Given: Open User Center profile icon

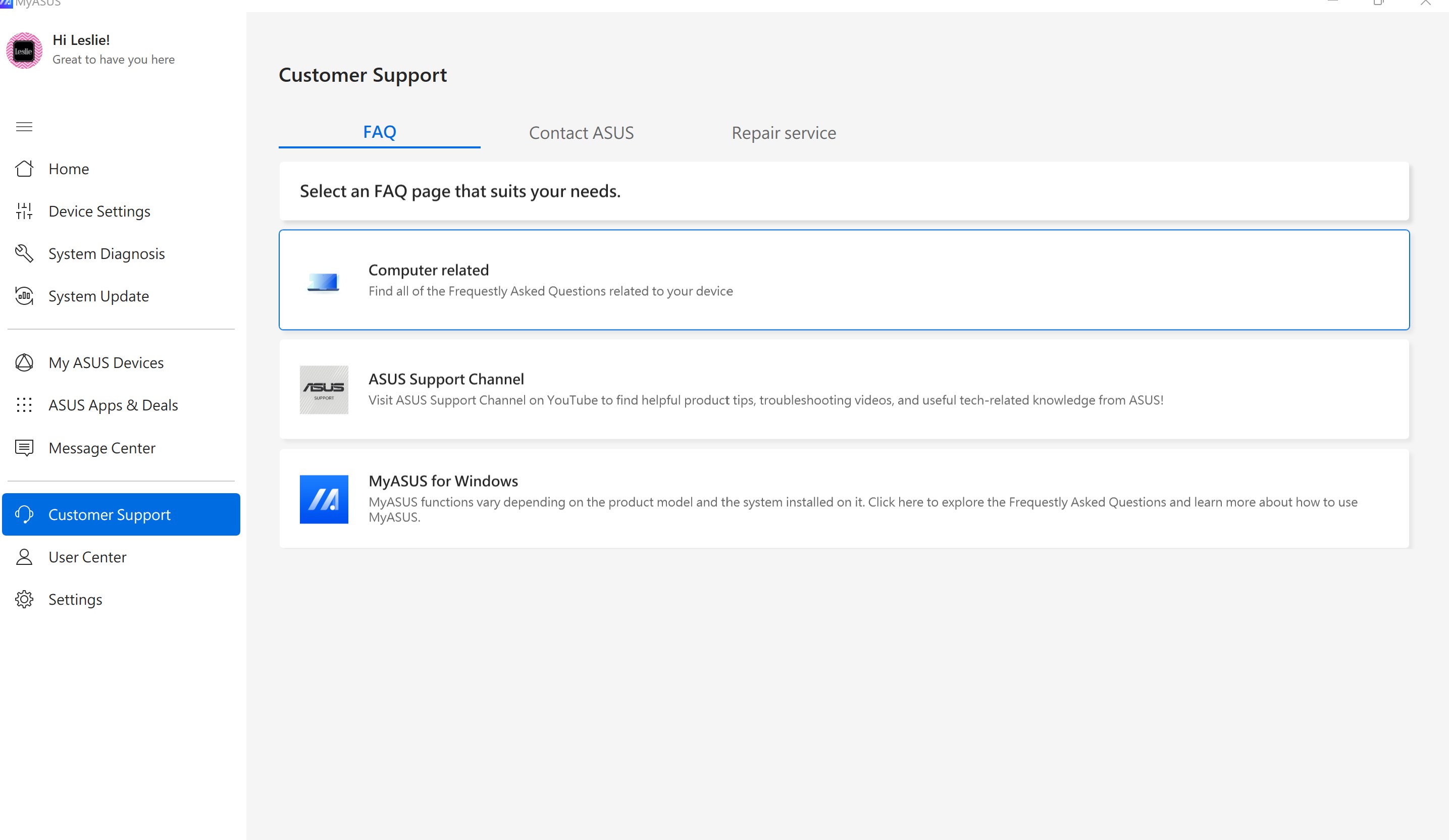Looking at the screenshot, I should pos(25,556).
